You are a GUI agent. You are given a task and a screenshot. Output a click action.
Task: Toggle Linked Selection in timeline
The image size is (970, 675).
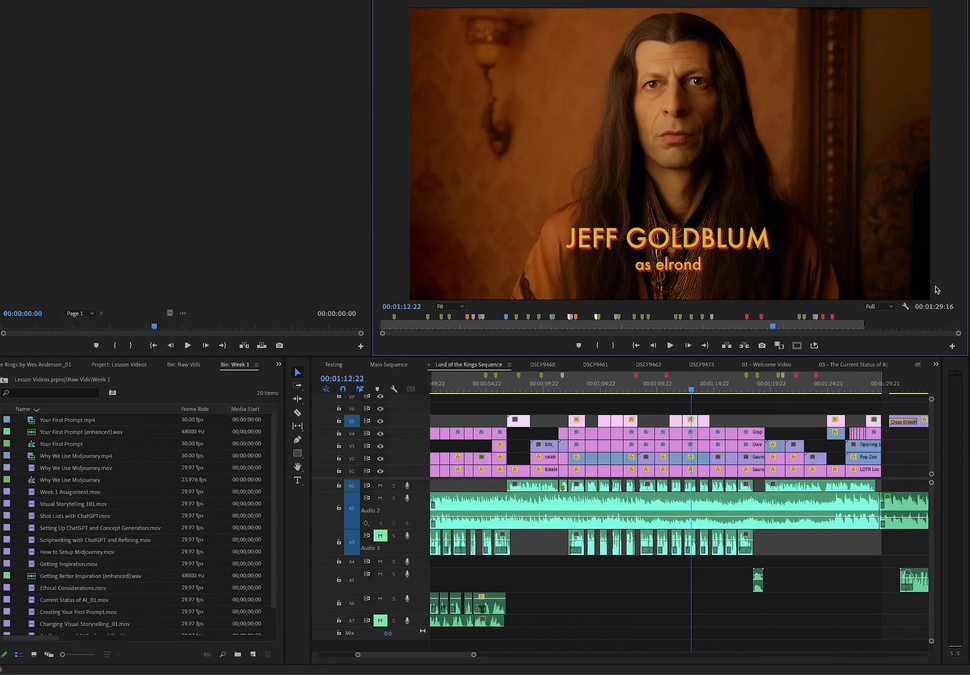pos(360,389)
